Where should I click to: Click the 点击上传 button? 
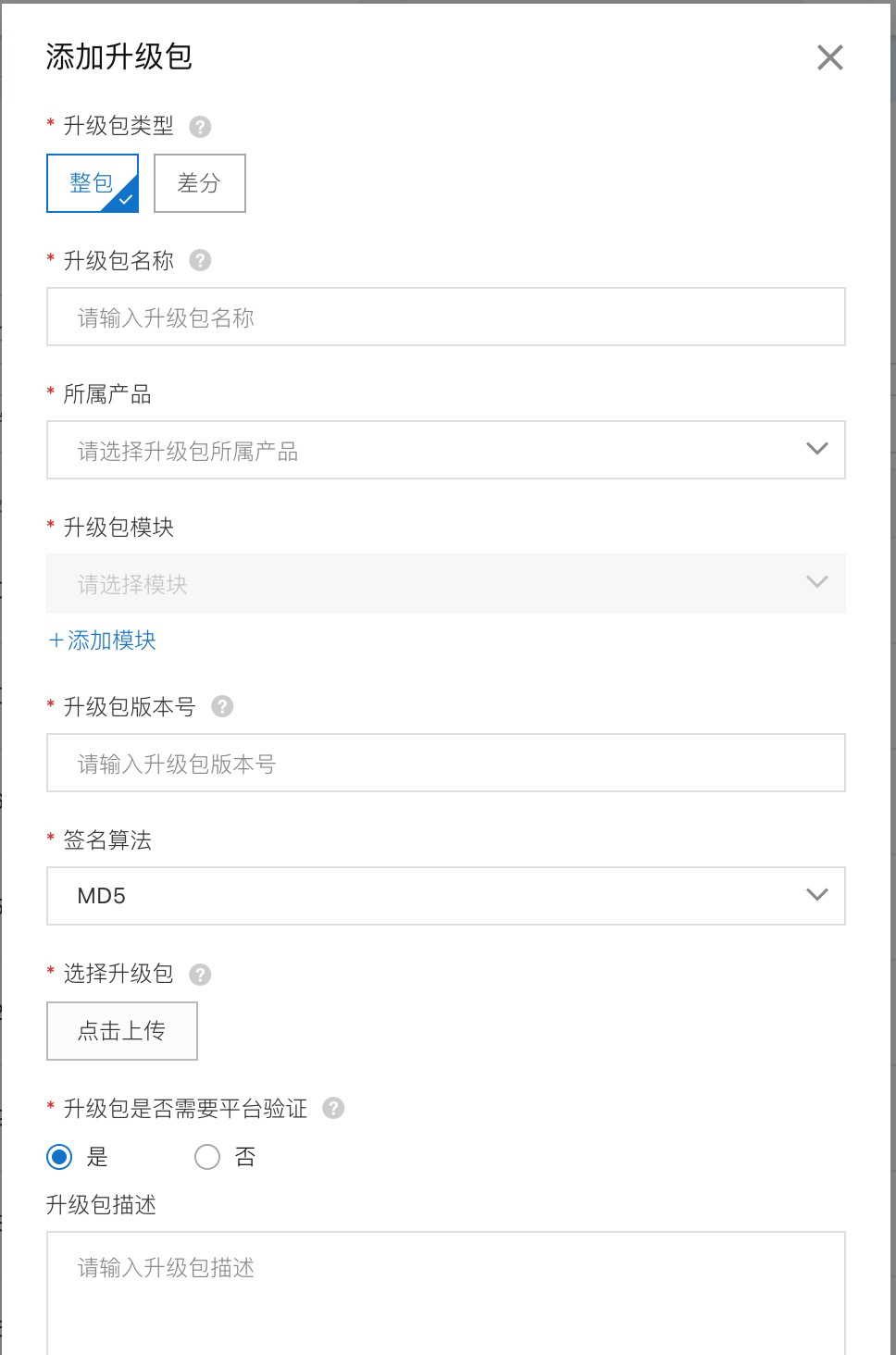(x=122, y=1031)
